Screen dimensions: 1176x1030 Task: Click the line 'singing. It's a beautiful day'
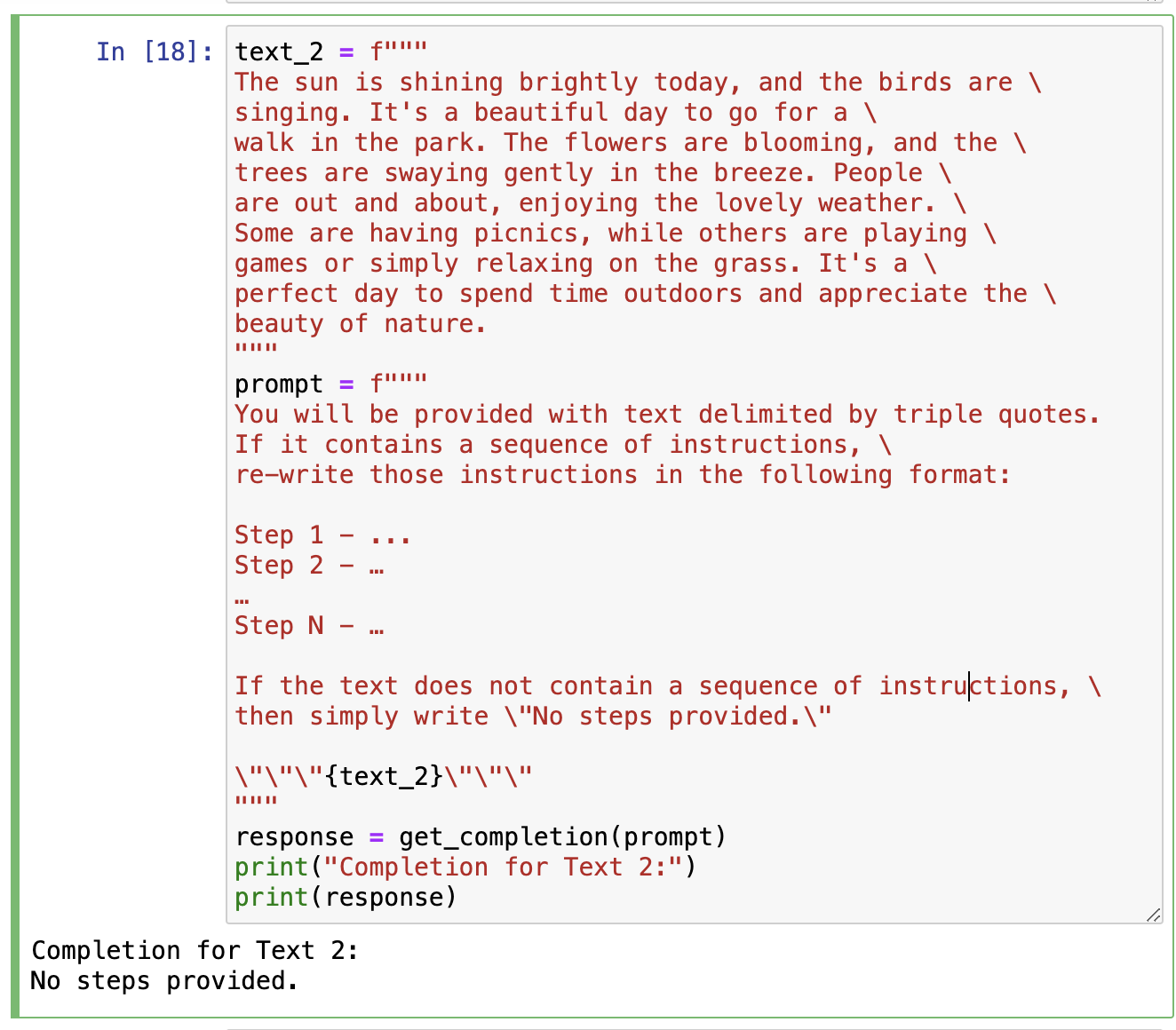click(x=556, y=112)
